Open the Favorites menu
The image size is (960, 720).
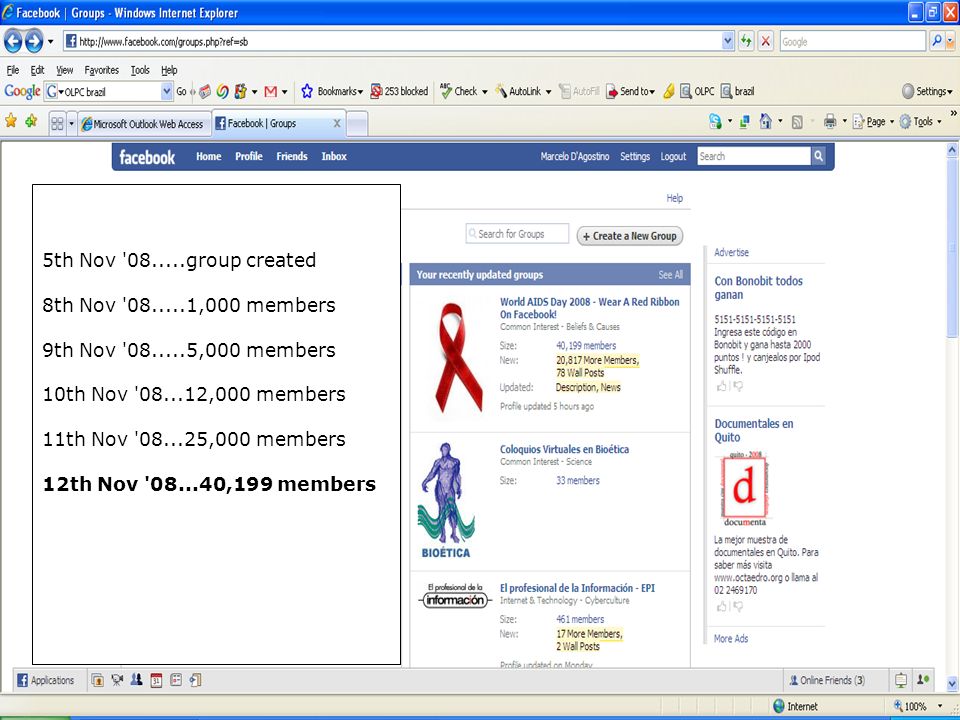[x=102, y=70]
